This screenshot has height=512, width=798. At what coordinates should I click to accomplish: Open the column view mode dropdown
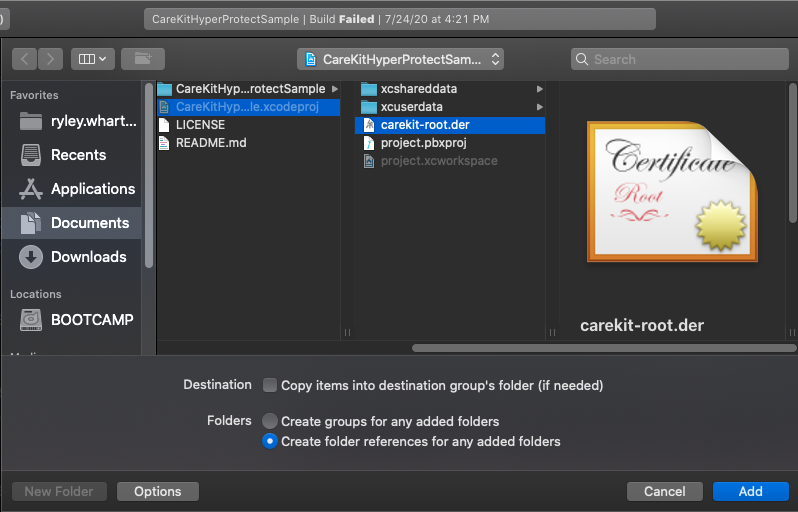(93, 59)
